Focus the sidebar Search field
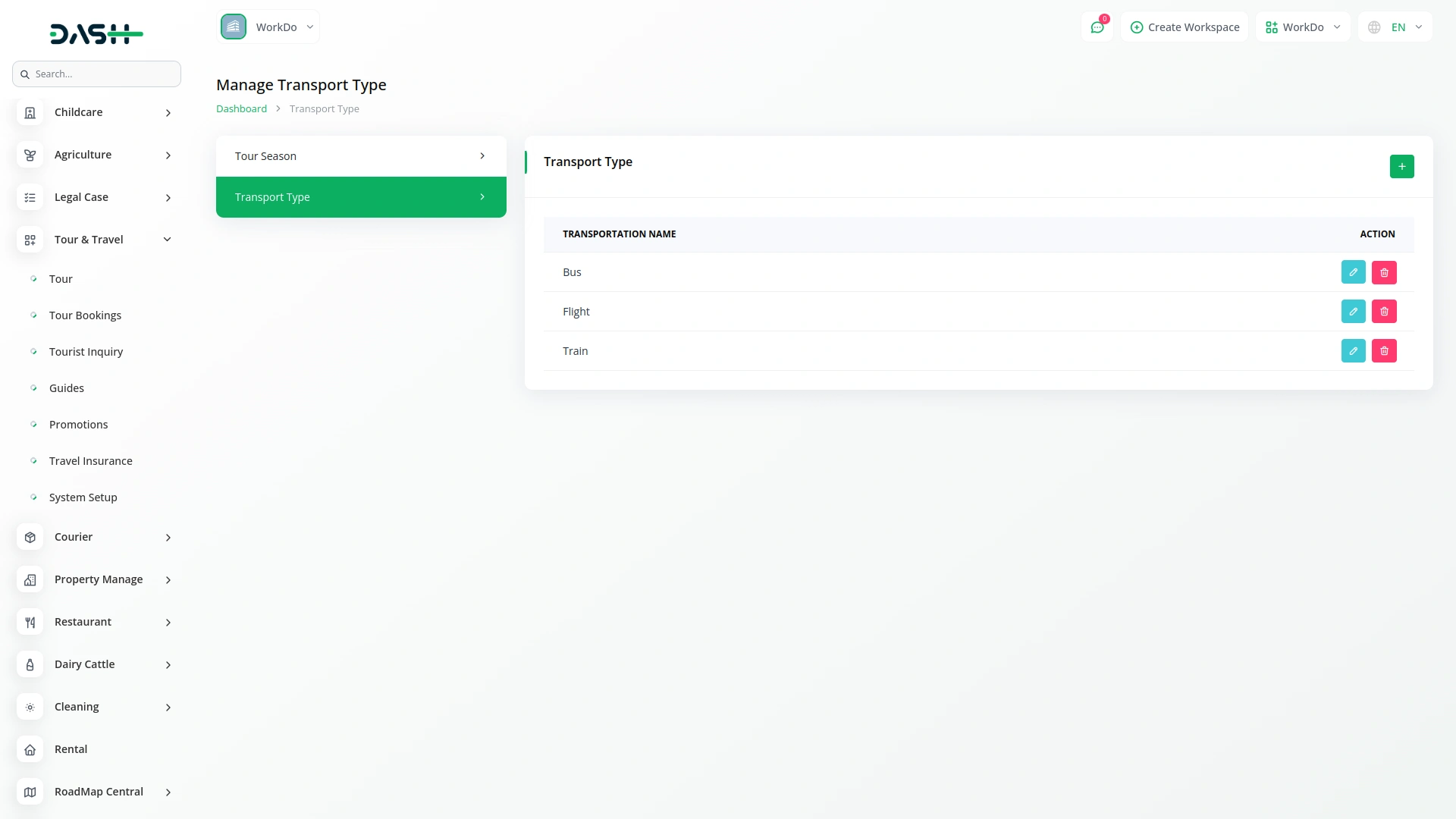This screenshot has height=819, width=1456. [x=96, y=74]
